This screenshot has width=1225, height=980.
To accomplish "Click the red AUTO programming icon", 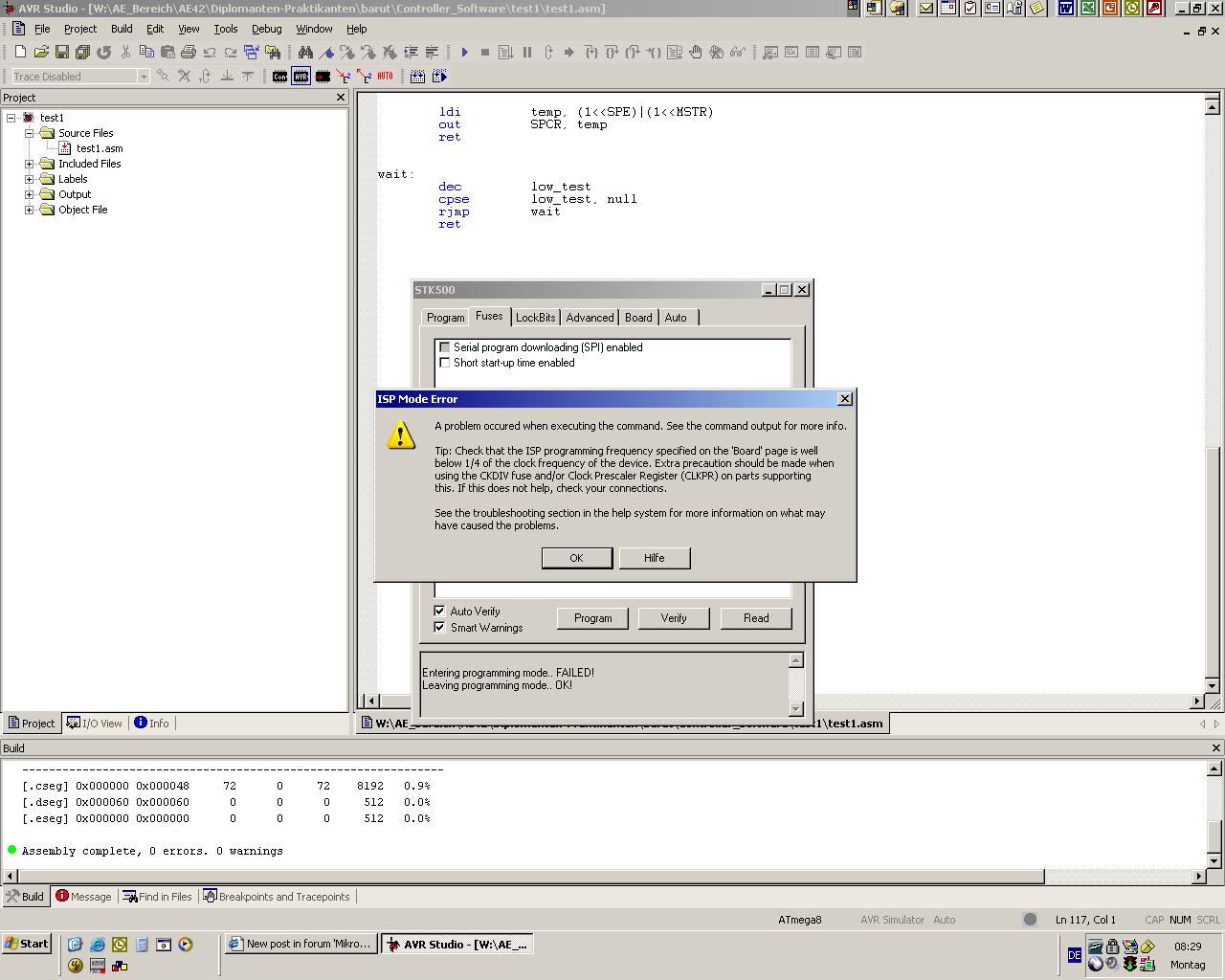I will tap(385, 77).
